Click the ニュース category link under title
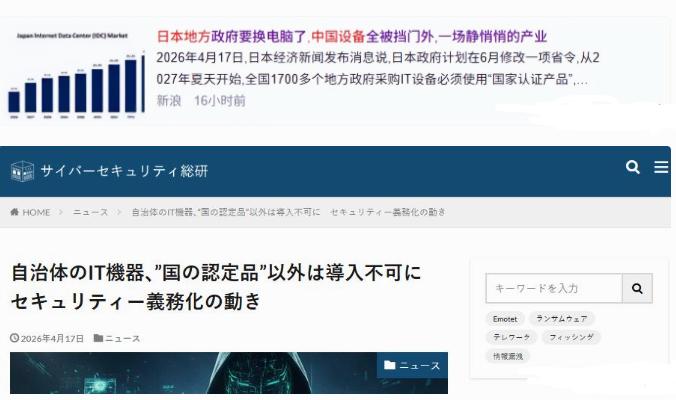676x400 pixels. pos(122,338)
